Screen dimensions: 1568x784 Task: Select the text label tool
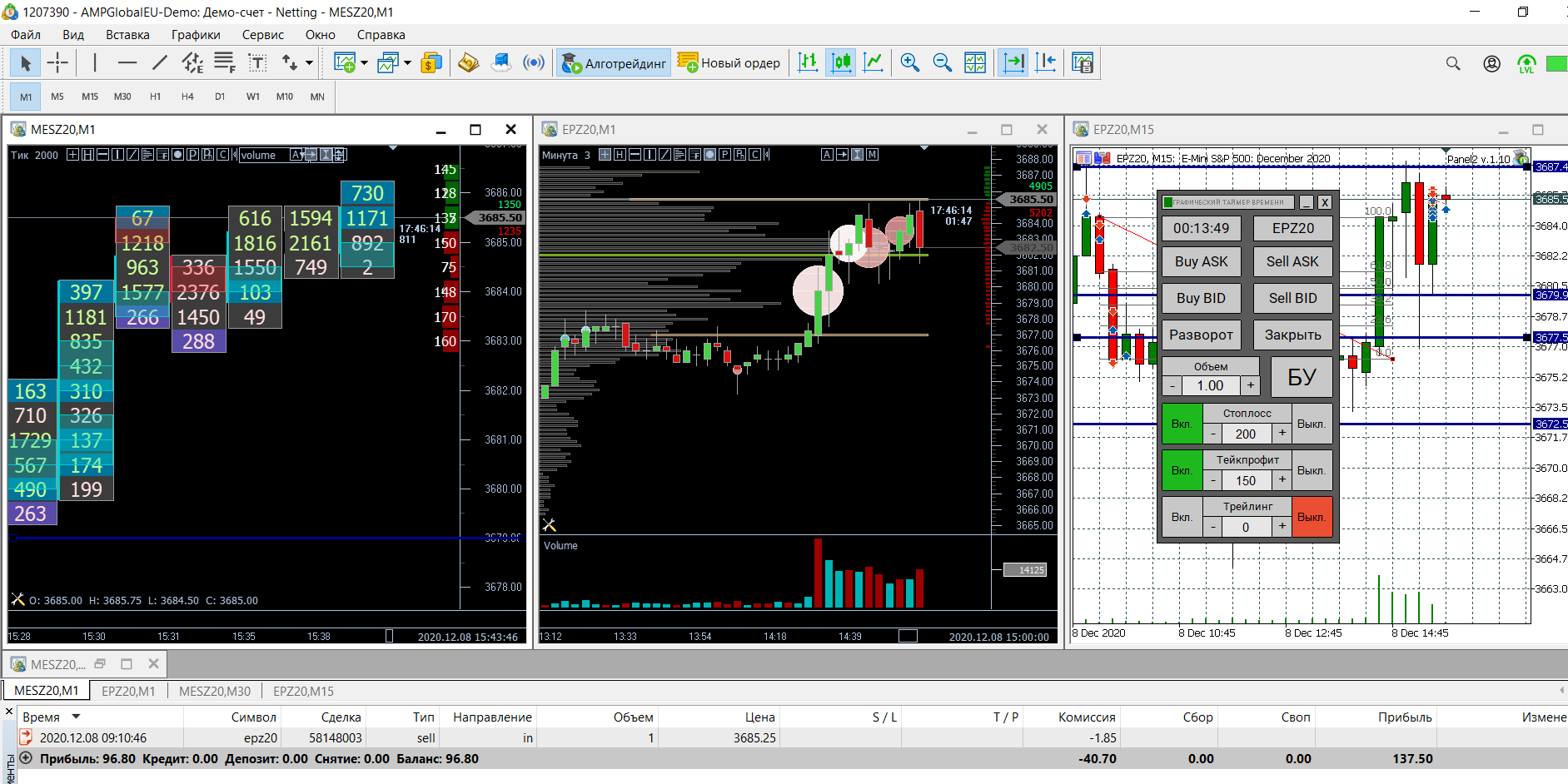click(x=257, y=62)
